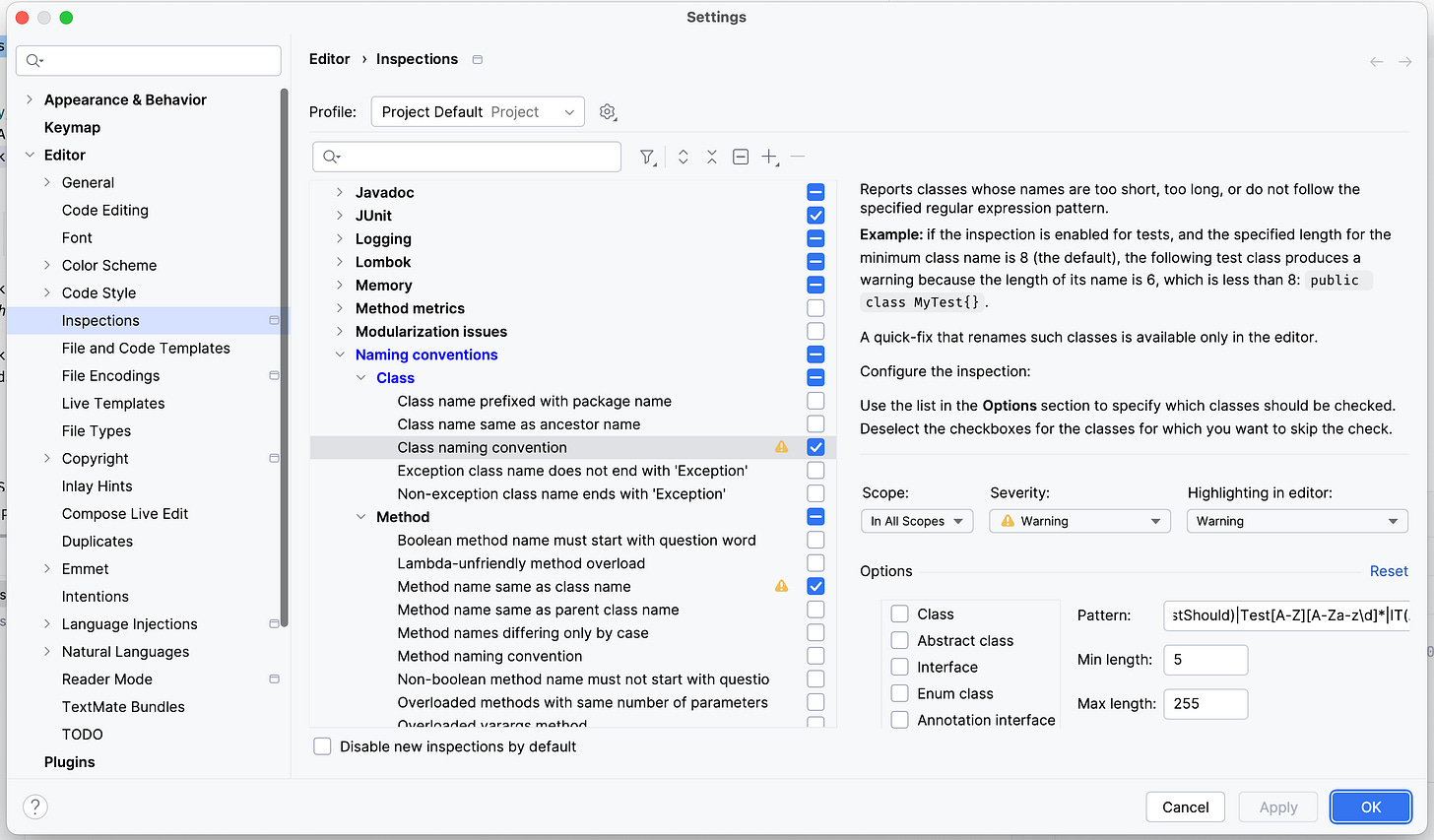Select the Font settings entry
Viewport: 1434px width, 840px height.
click(77, 237)
